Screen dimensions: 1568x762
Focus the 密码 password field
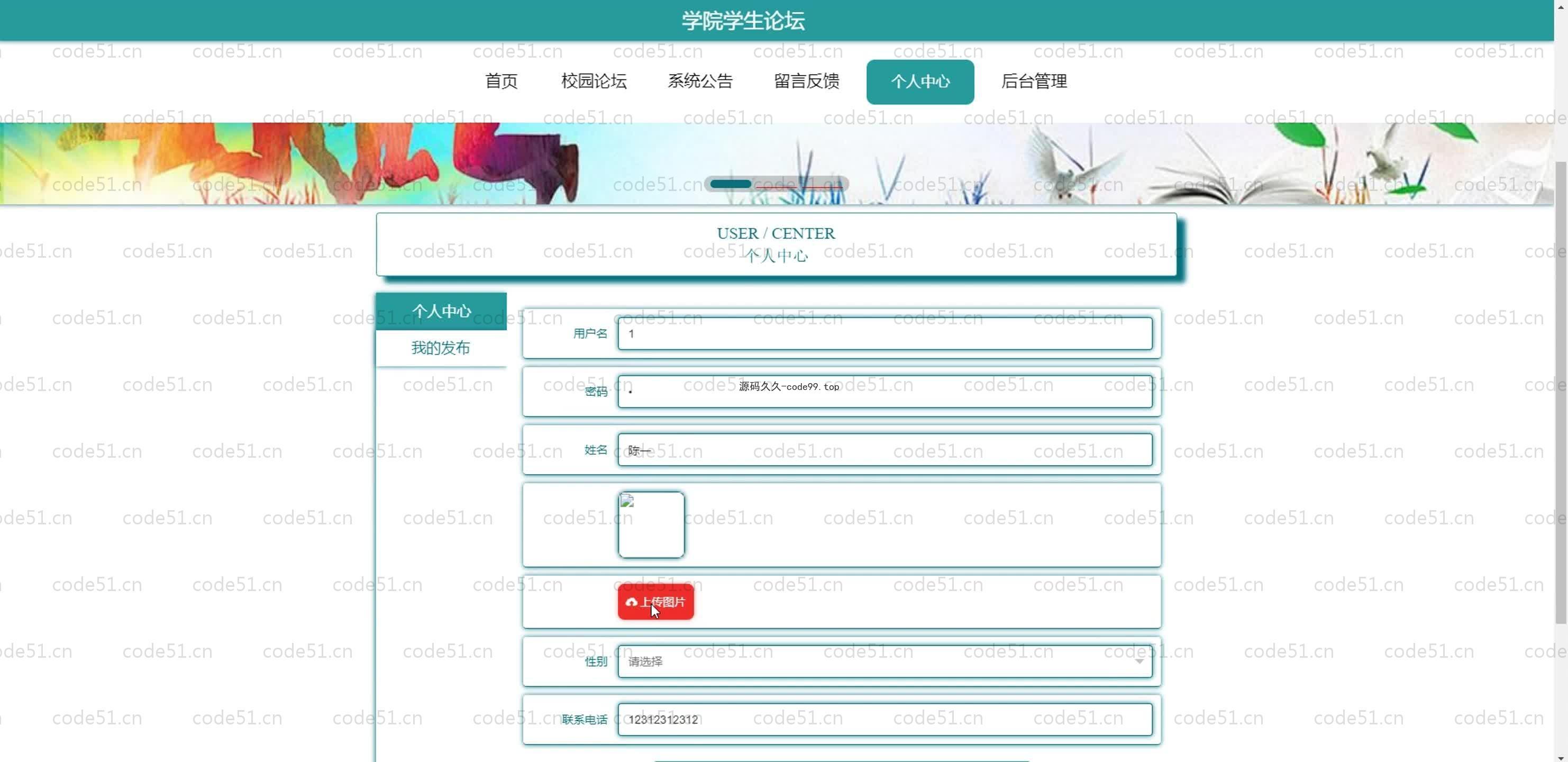[885, 392]
